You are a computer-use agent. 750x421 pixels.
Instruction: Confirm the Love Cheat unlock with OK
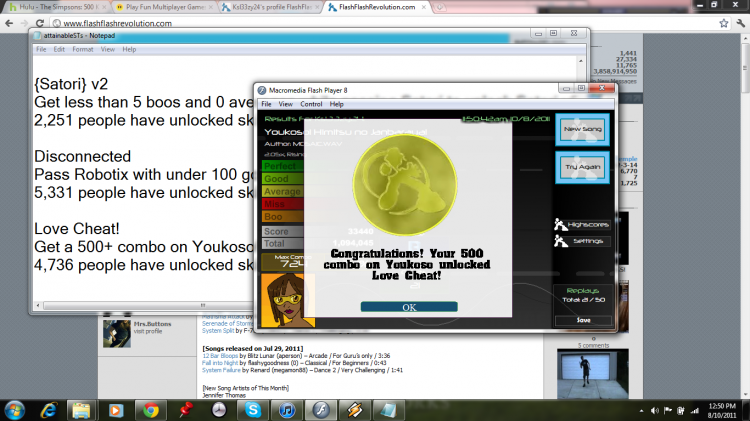coord(409,307)
